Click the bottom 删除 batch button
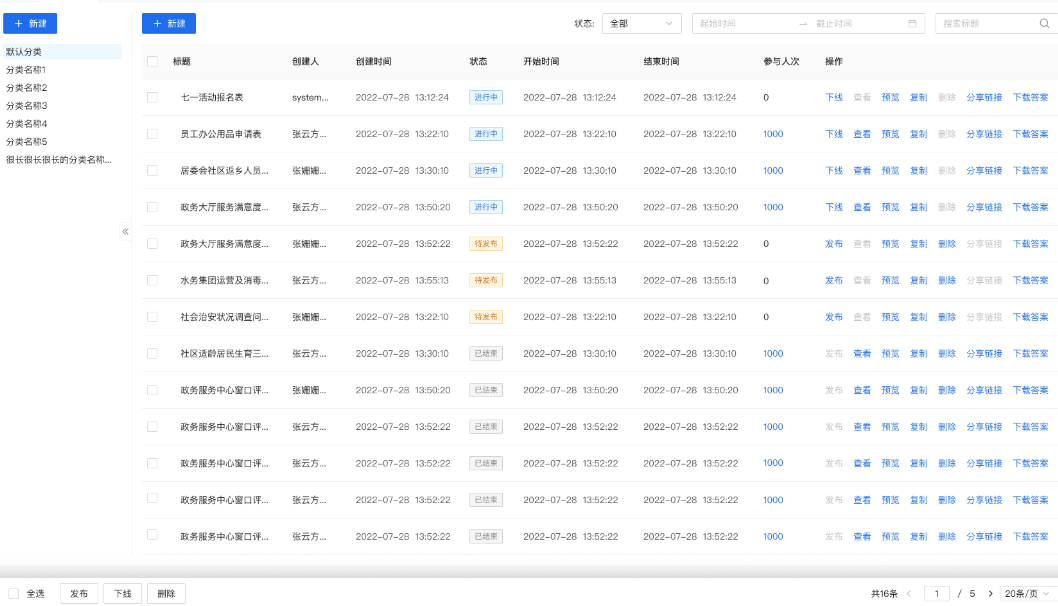The image size is (1058, 606). click(166, 594)
